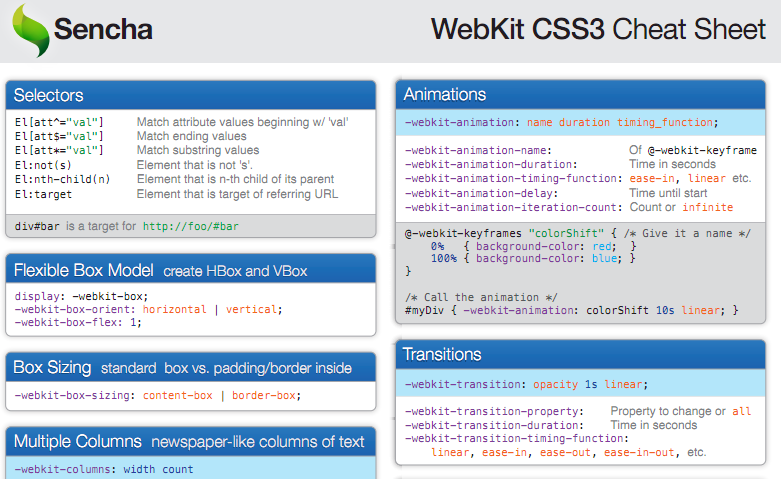Click the El[att$="val"] selector

(59, 136)
